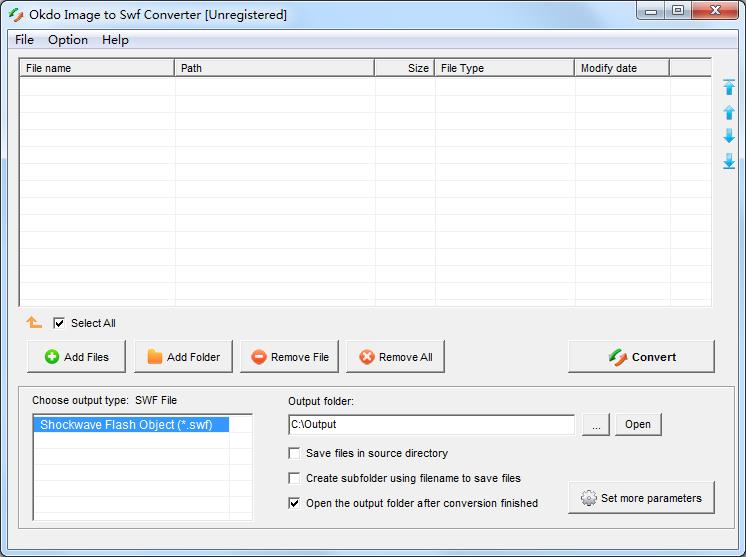Screen dimensions: 746x557
Task: Start conversion with the Convert button
Action: 641,357
